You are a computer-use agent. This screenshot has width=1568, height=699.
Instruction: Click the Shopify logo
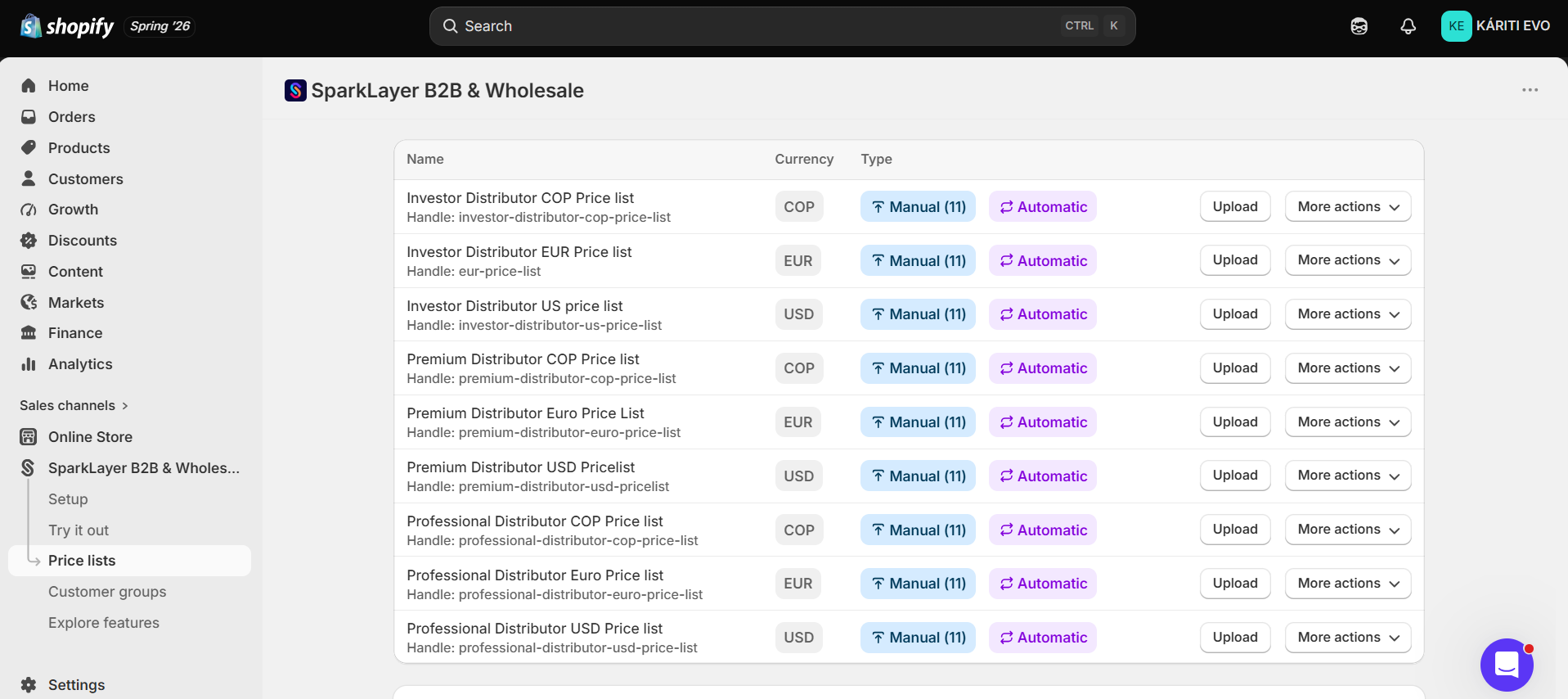click(67, 26)
